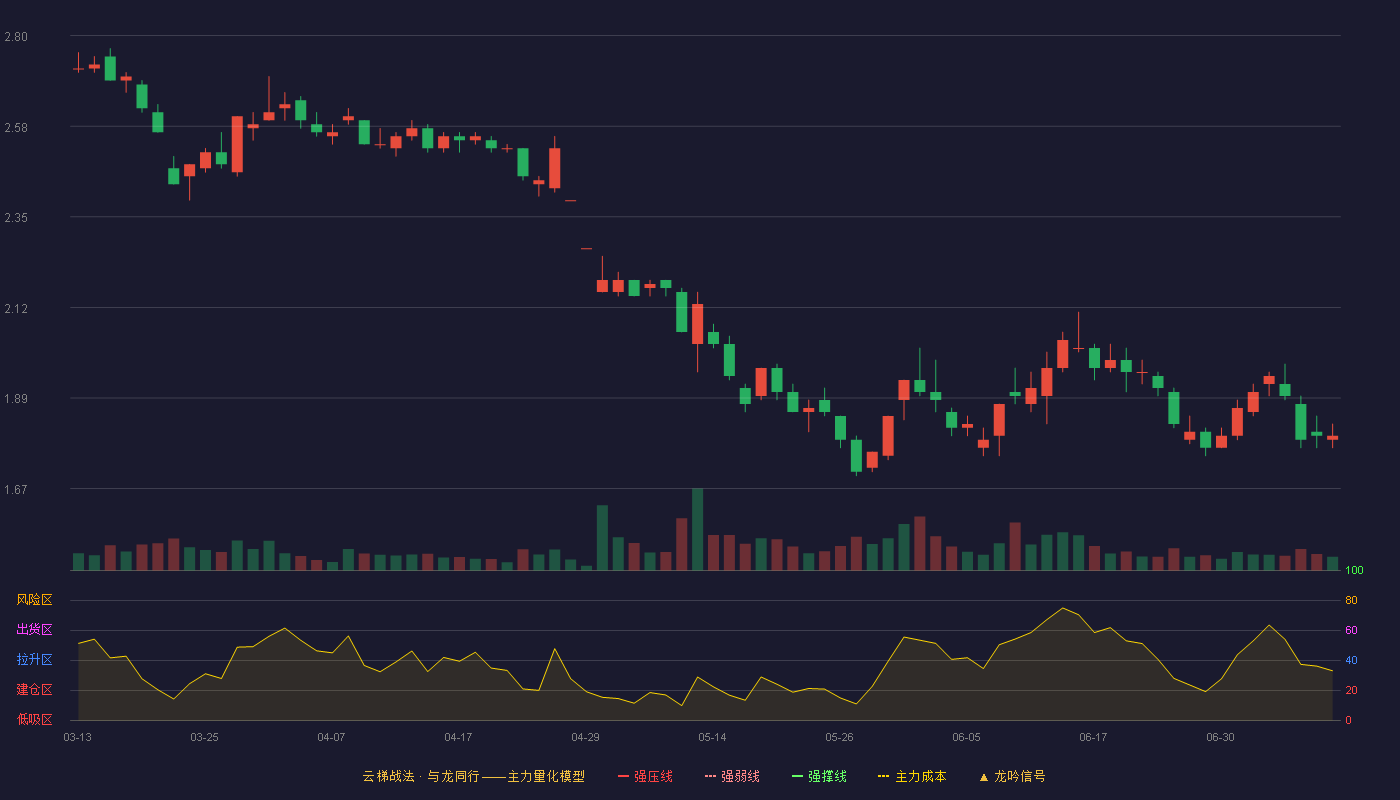This screenshot has width=1400, height=800.
Task: Click the 出货区 zone label
Action: click(34, 630)
